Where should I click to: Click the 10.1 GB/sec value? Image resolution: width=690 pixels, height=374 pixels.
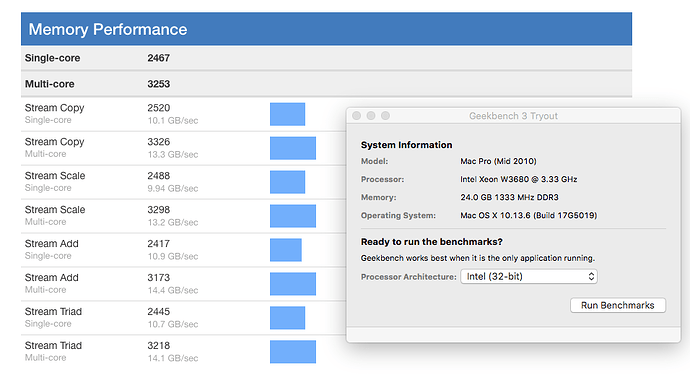(x=172, y=121)
